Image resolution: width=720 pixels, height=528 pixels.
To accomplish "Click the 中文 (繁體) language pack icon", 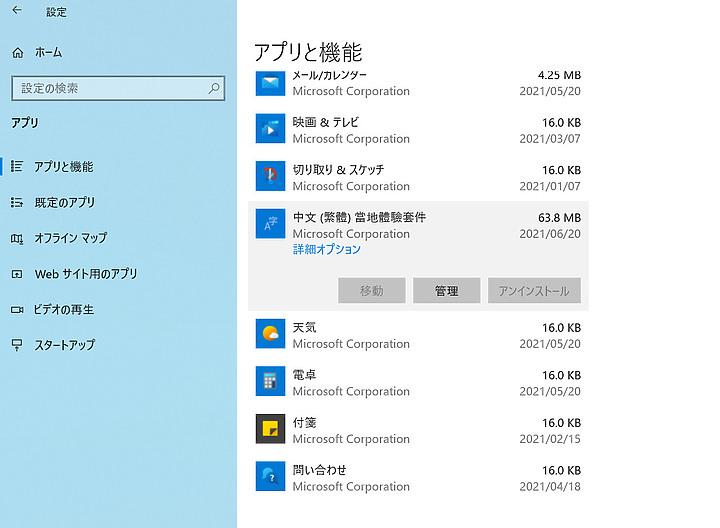I will tap(270, 224).
